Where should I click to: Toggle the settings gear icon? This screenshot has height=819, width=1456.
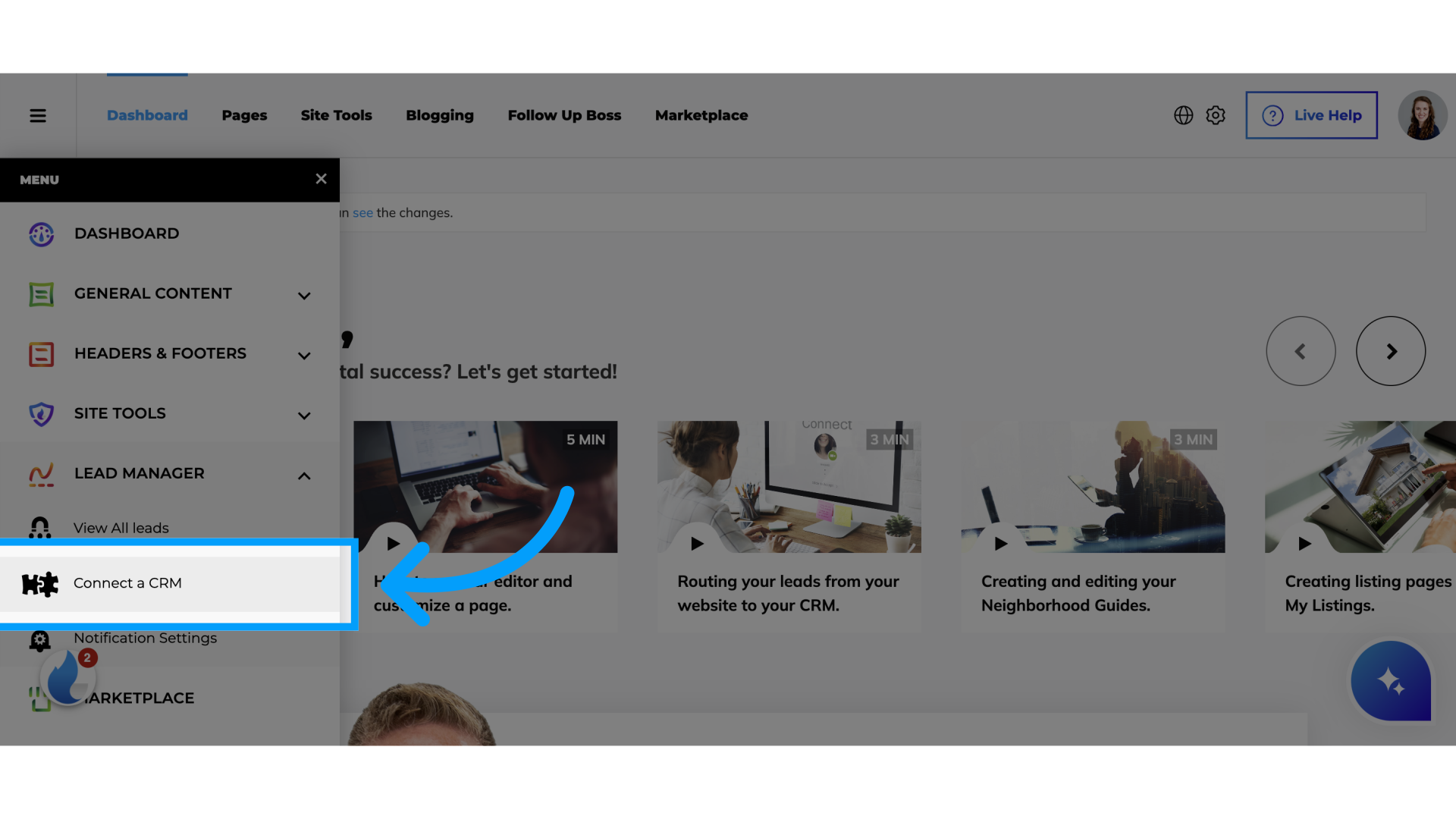(x=1215, y=115)
